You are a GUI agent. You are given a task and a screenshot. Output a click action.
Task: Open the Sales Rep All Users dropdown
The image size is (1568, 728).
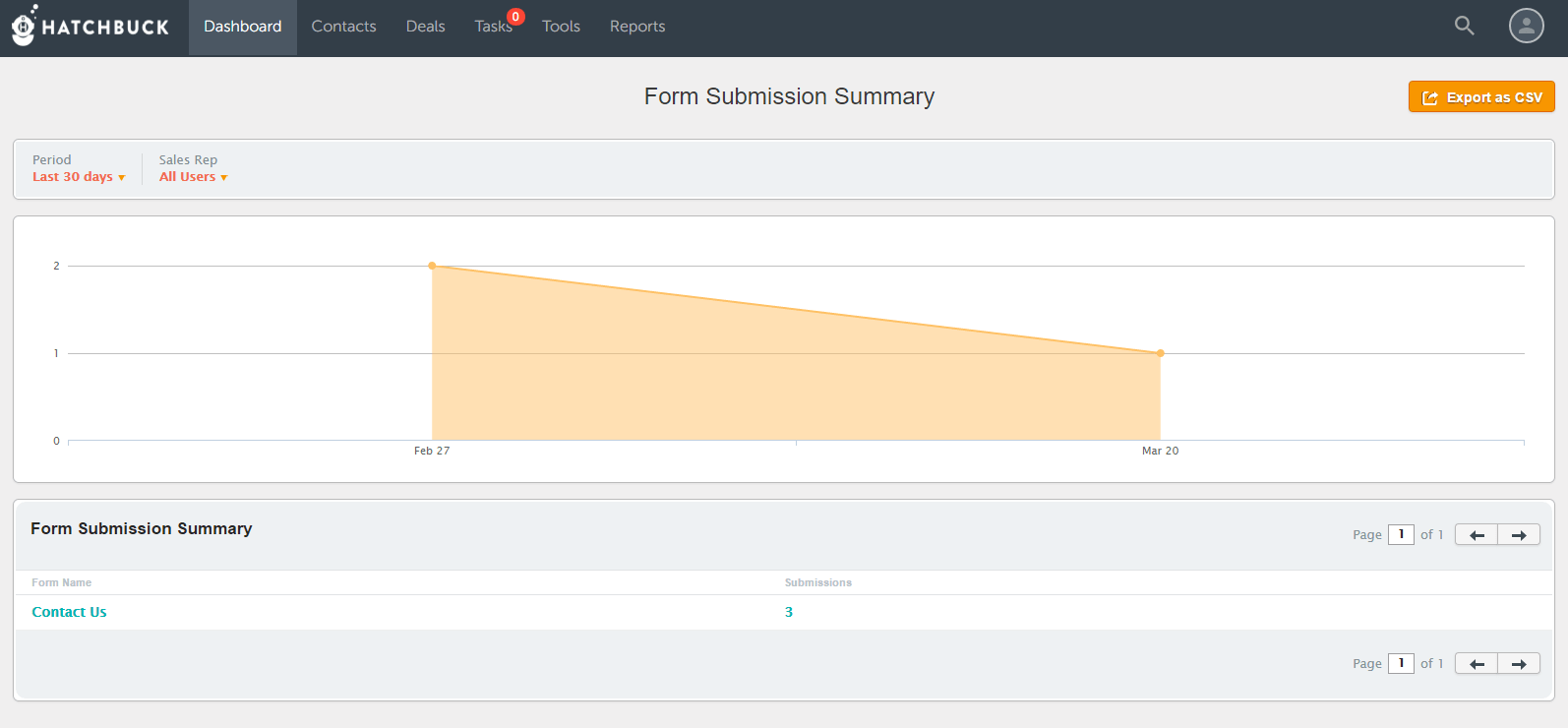point(193,177)
